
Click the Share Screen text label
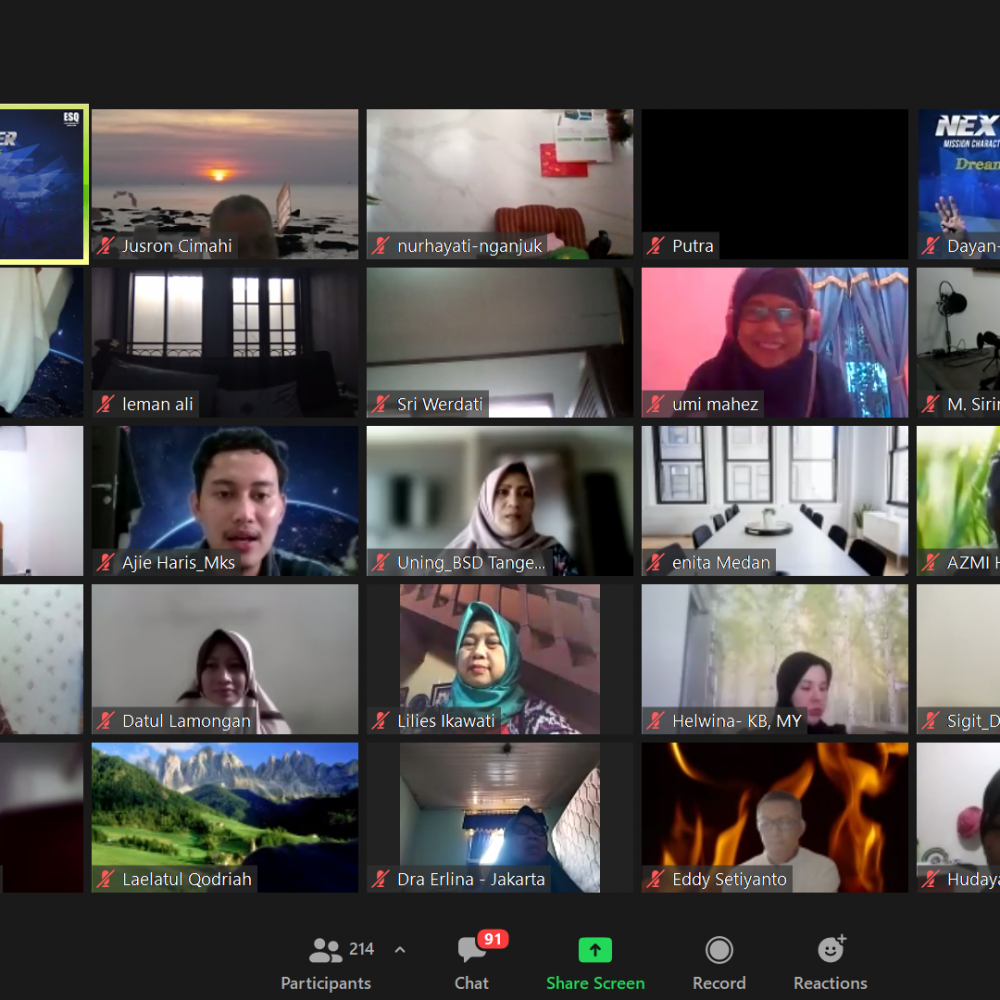(x=595, y=983)
